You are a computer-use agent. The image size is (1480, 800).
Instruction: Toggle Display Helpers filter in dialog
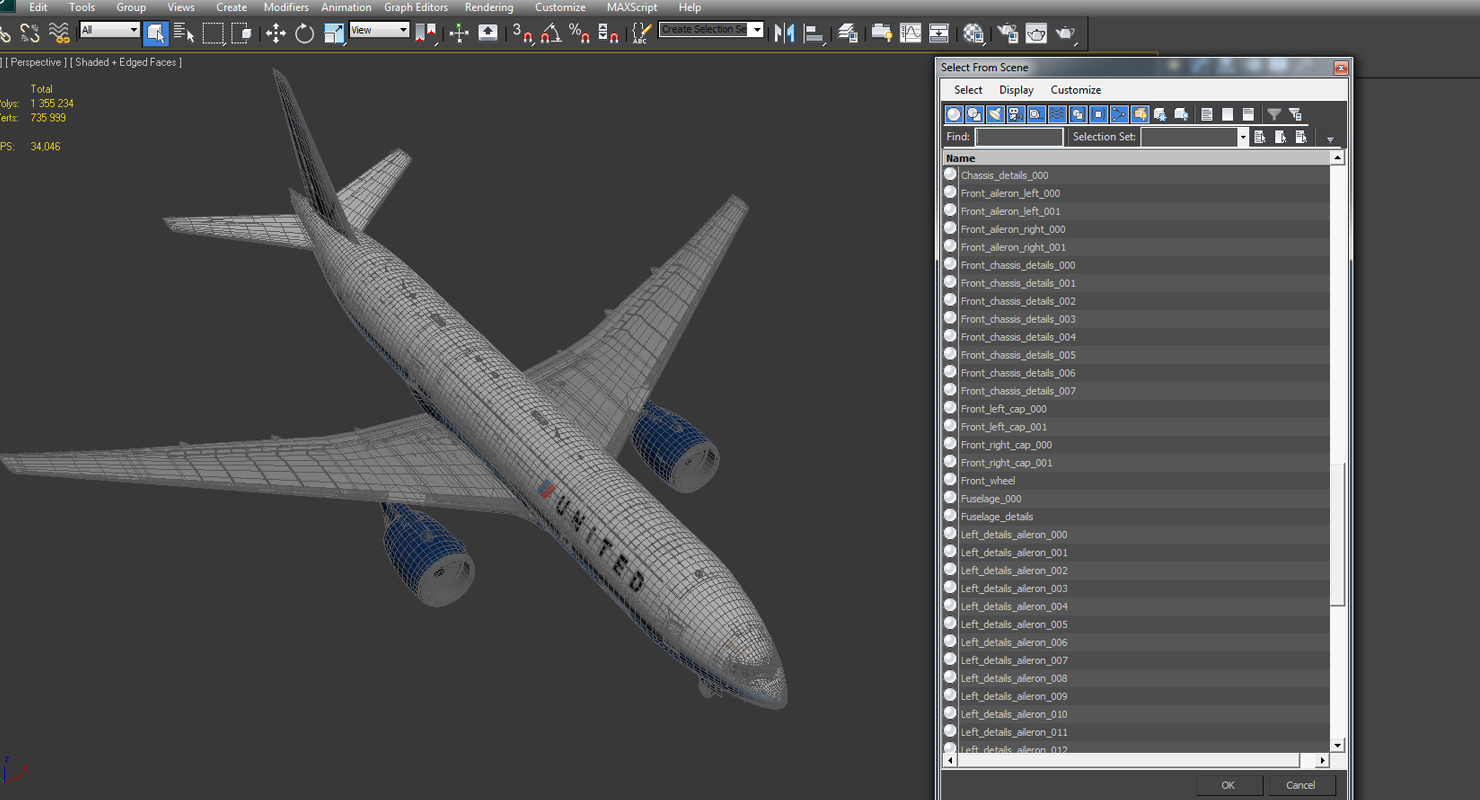click(x=1036, y=114)
